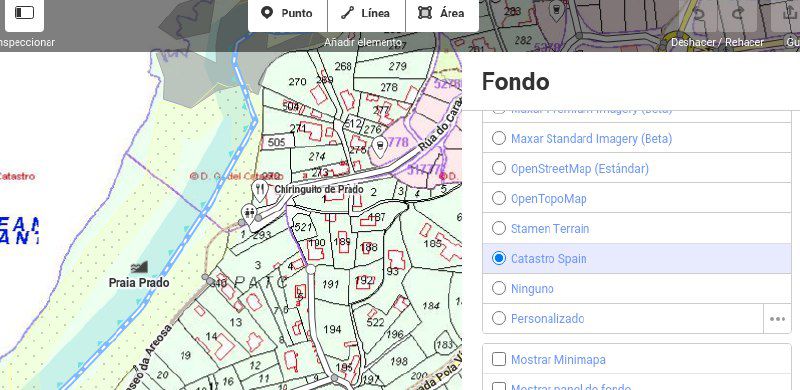The height and width of the screenshot is (390, 800).
Task: Select the Personalizado custom background radio
Action: click(499, 319)
